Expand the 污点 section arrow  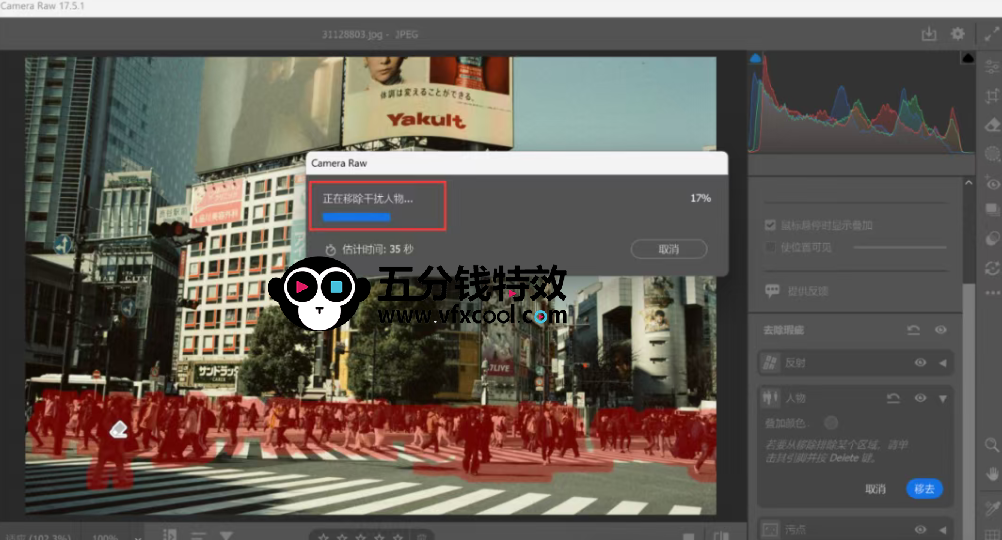tap(942, 529)
